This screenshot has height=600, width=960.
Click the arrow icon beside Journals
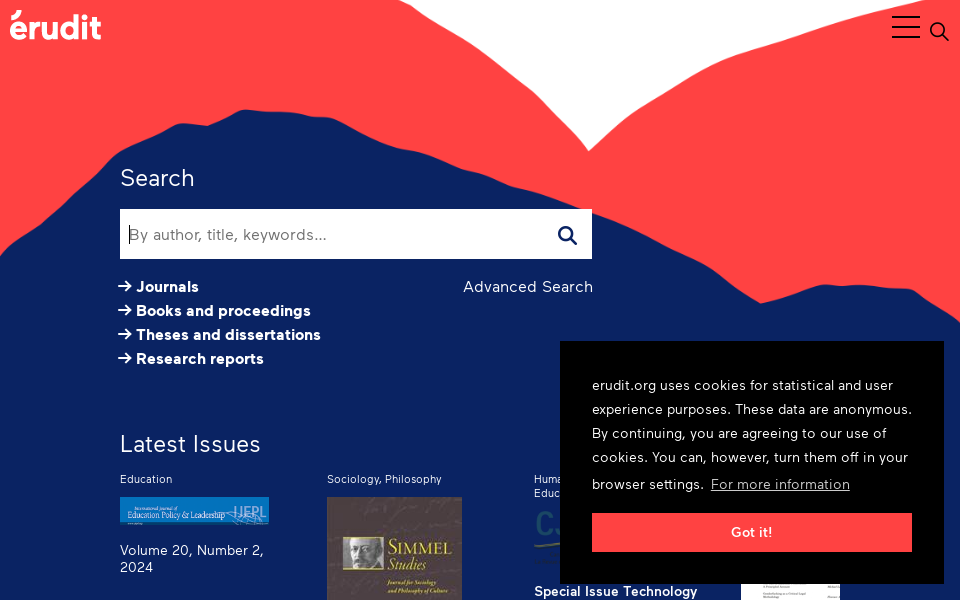pyautogui.click(x=125, y=286)
